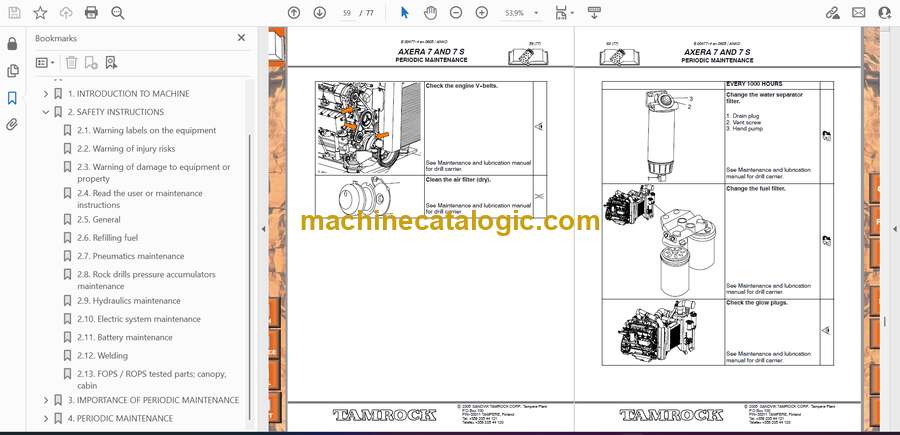Open the page fit options icon

tap(564, 13)
